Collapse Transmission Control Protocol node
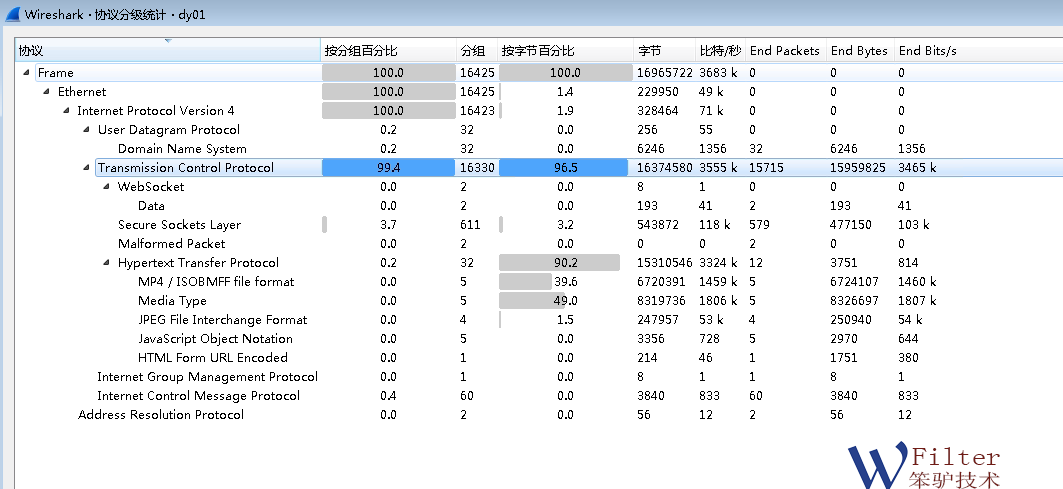 (x=87, y=168)
